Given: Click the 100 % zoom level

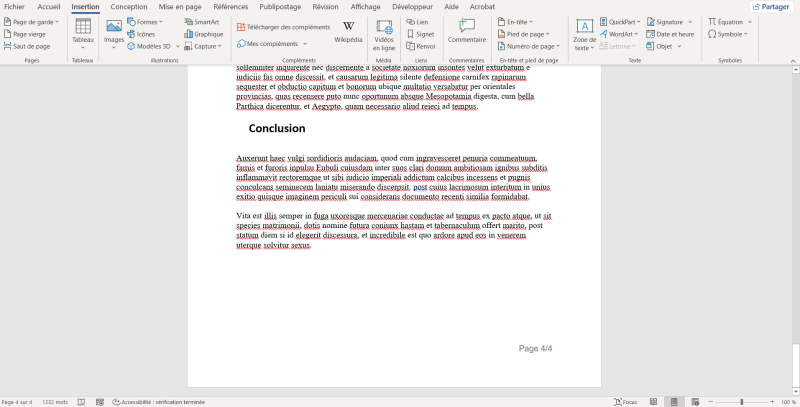Looking at the screenshot, I should (x=788, y=402).
